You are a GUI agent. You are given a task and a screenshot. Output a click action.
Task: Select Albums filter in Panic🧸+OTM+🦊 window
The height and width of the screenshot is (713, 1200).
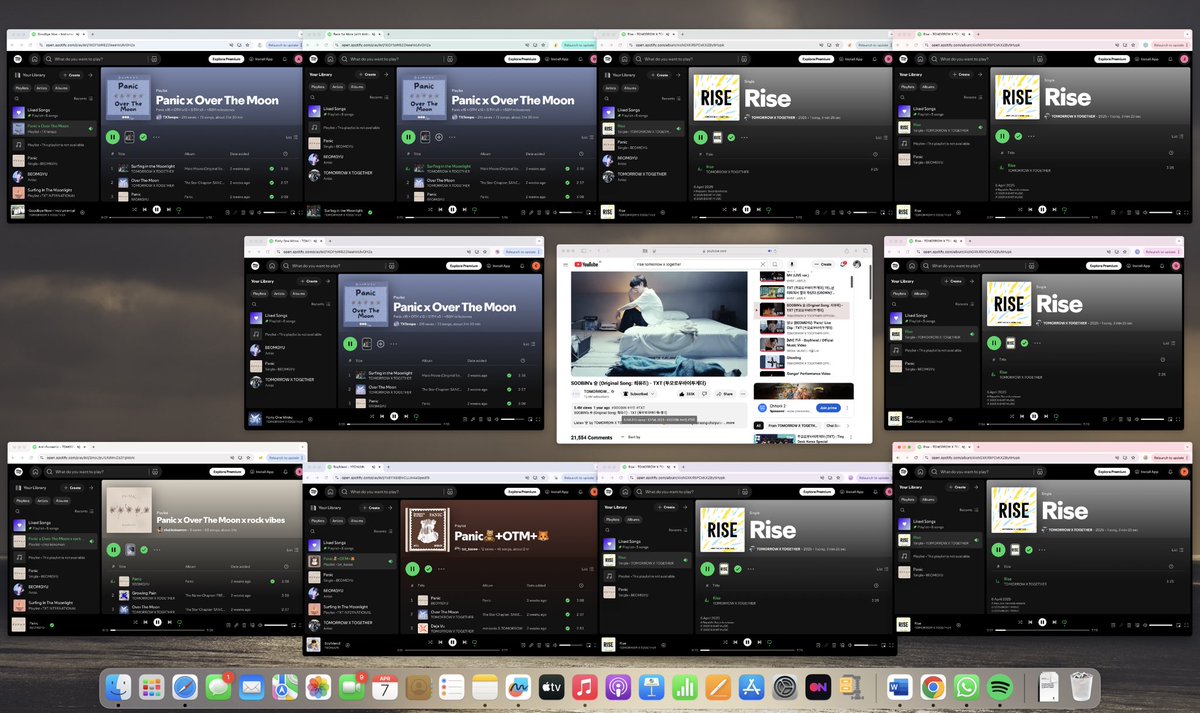[357, 521]
